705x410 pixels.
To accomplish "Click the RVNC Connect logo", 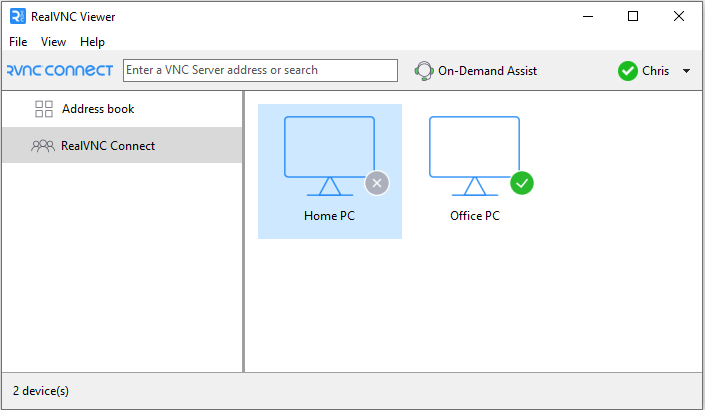I will coord(60,71).
